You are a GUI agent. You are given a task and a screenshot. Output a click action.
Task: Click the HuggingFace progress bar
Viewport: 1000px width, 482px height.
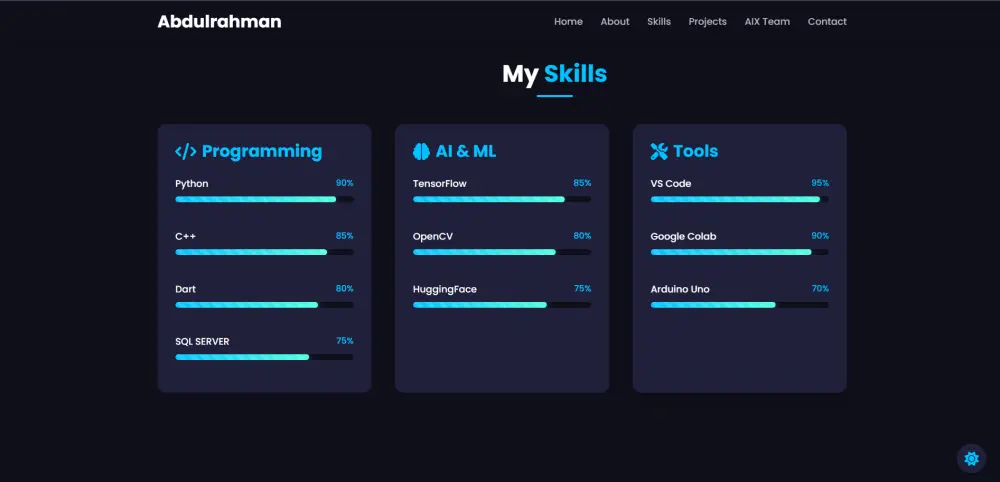502,305
